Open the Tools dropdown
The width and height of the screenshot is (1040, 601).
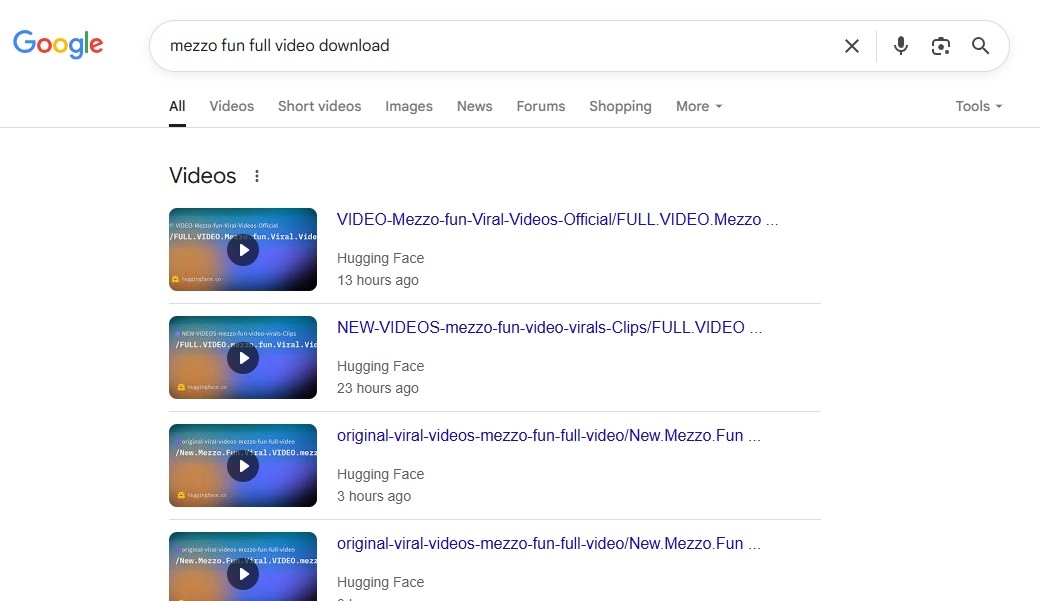click(x=977, y=106)
